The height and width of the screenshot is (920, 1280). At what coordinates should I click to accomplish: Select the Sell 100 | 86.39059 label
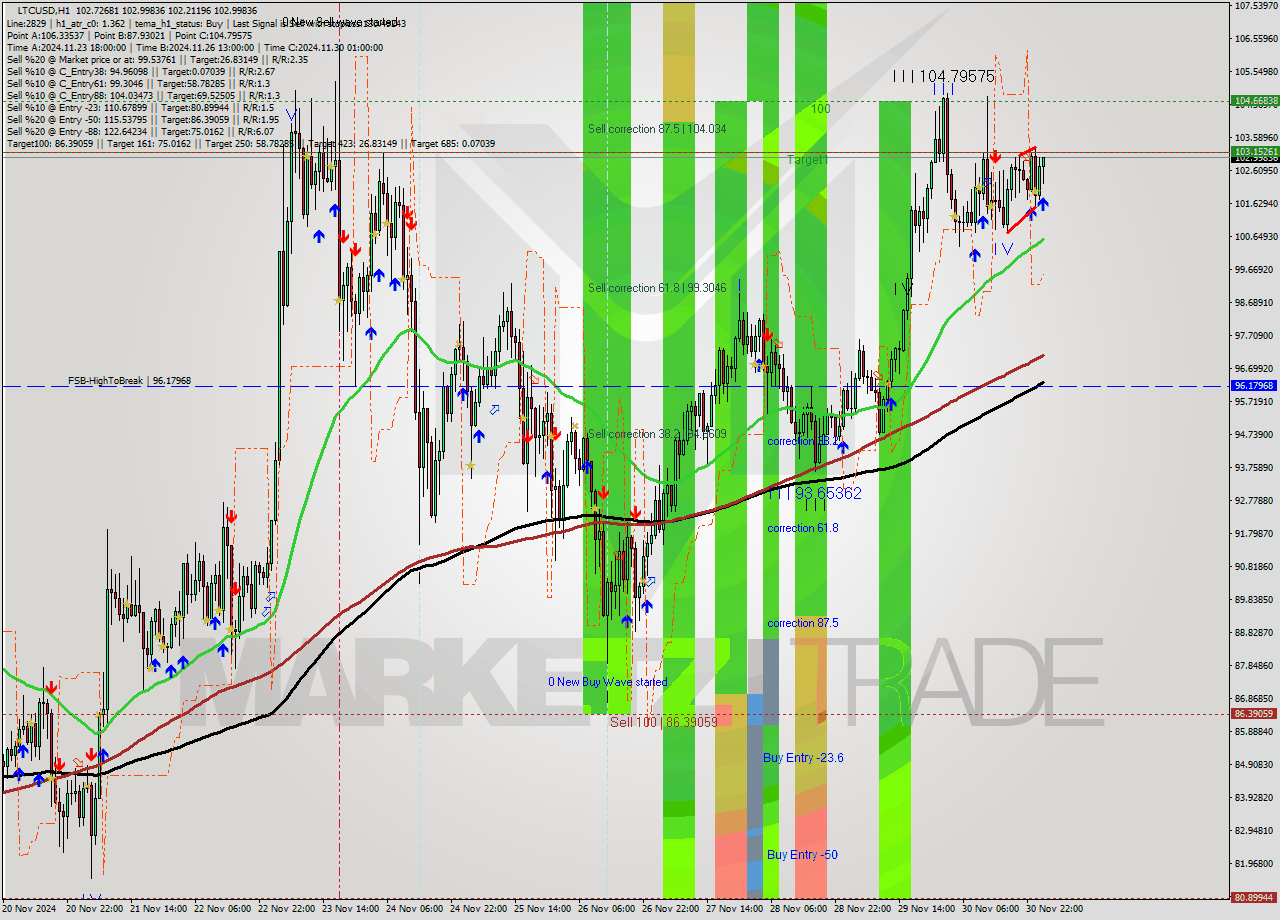pyautogui.click(x=663, y=722)
